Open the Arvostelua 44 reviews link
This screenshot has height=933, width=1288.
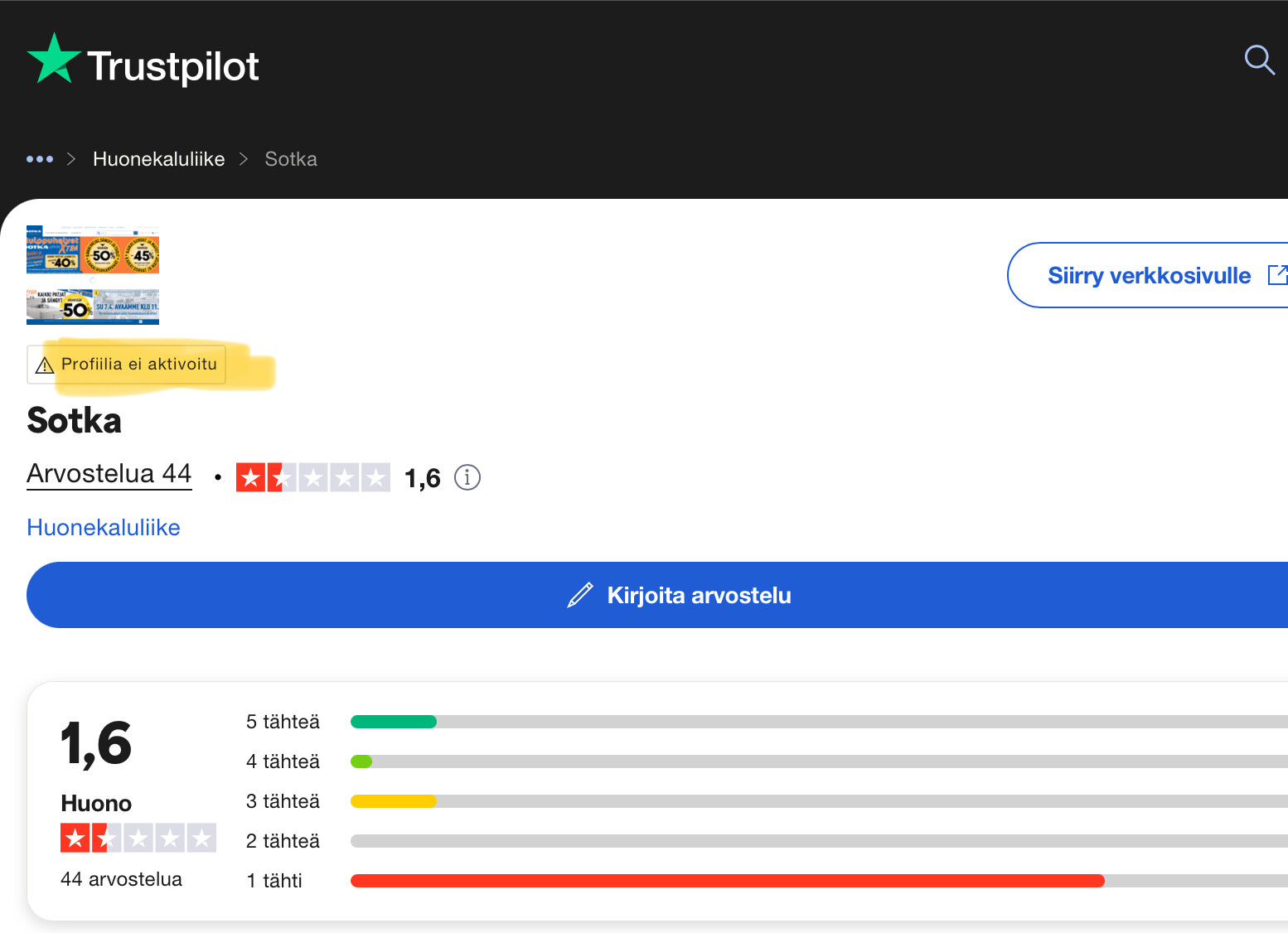tap(109, 474)
